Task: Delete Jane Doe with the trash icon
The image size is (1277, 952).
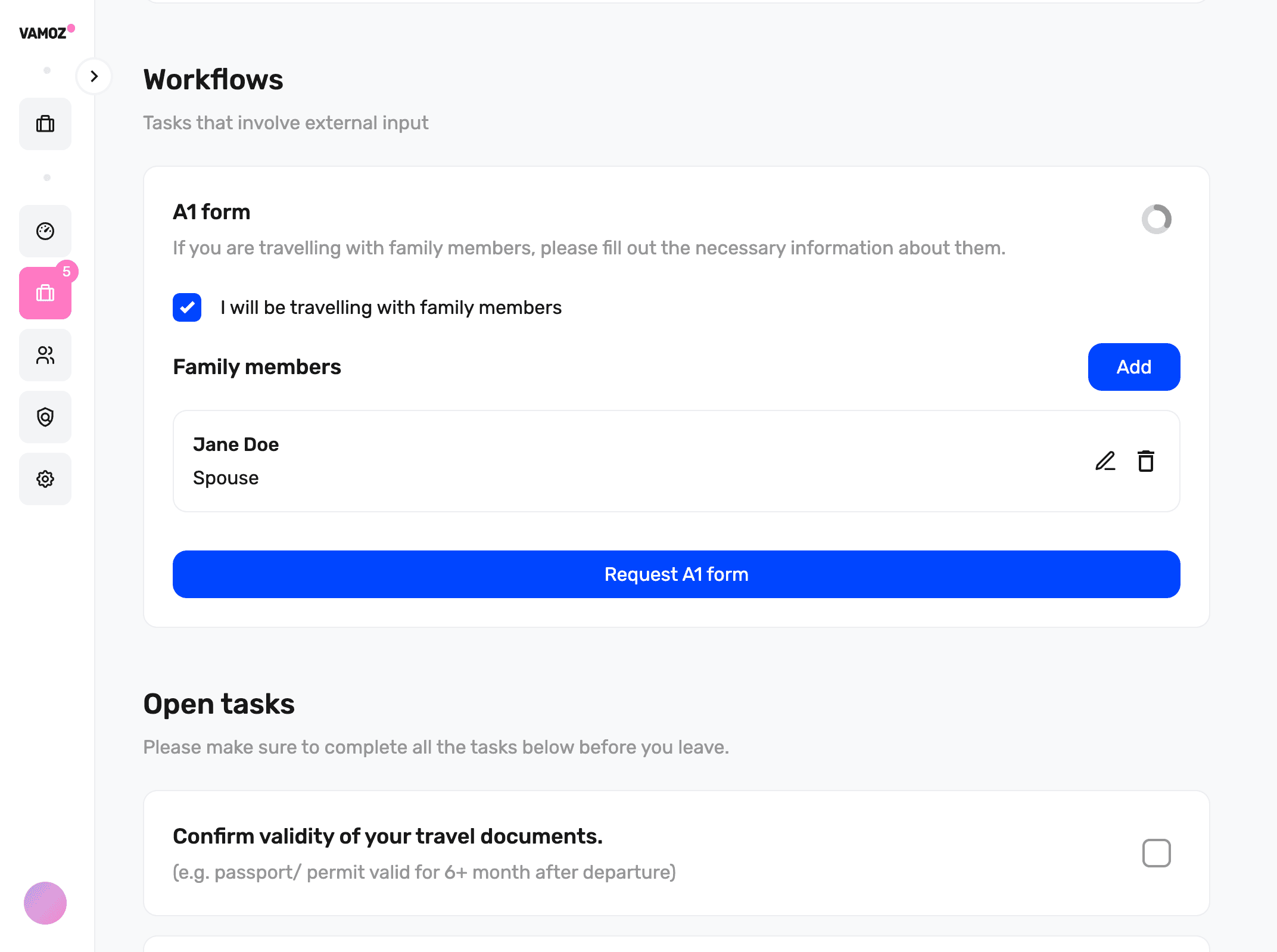Action: 1145,461
